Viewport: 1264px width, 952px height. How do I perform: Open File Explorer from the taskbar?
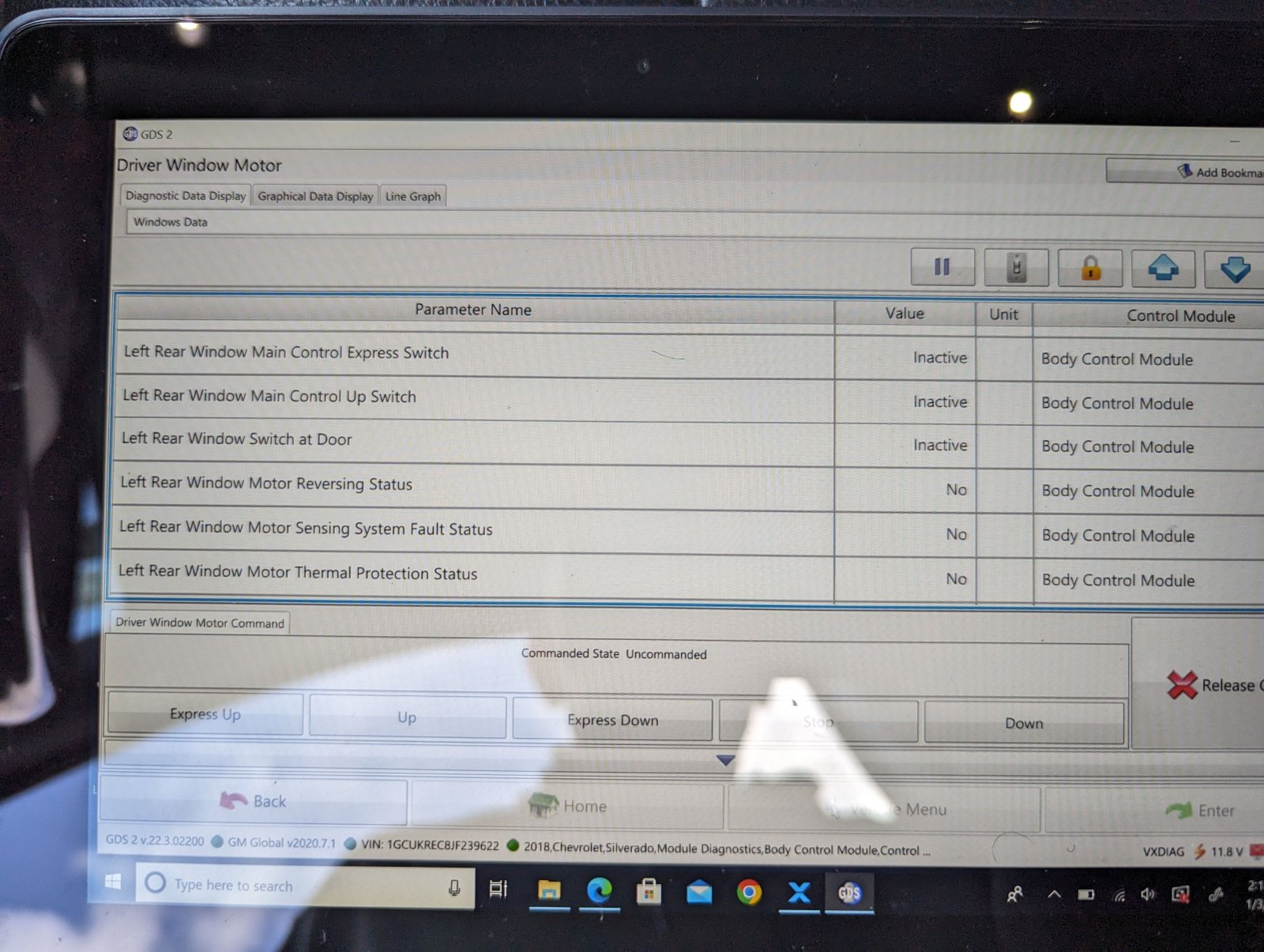[x=549, y=891]
